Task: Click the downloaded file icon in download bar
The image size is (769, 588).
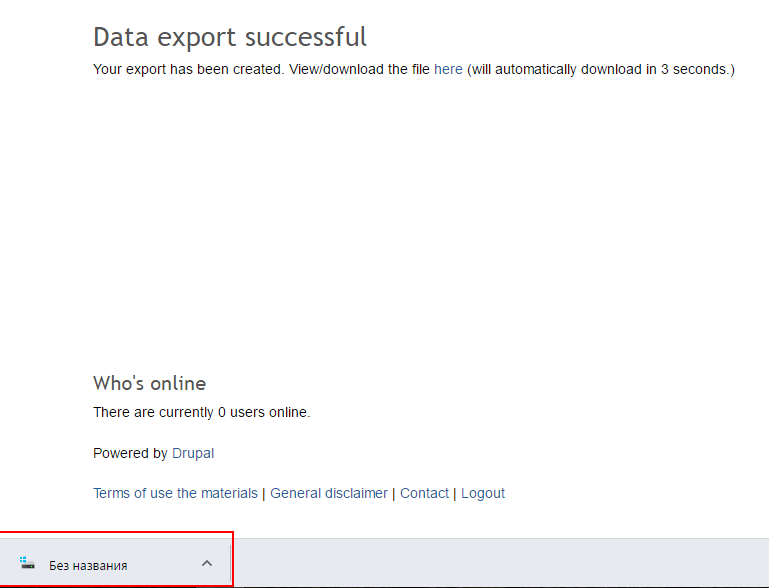Action: (x=28, y=564)
